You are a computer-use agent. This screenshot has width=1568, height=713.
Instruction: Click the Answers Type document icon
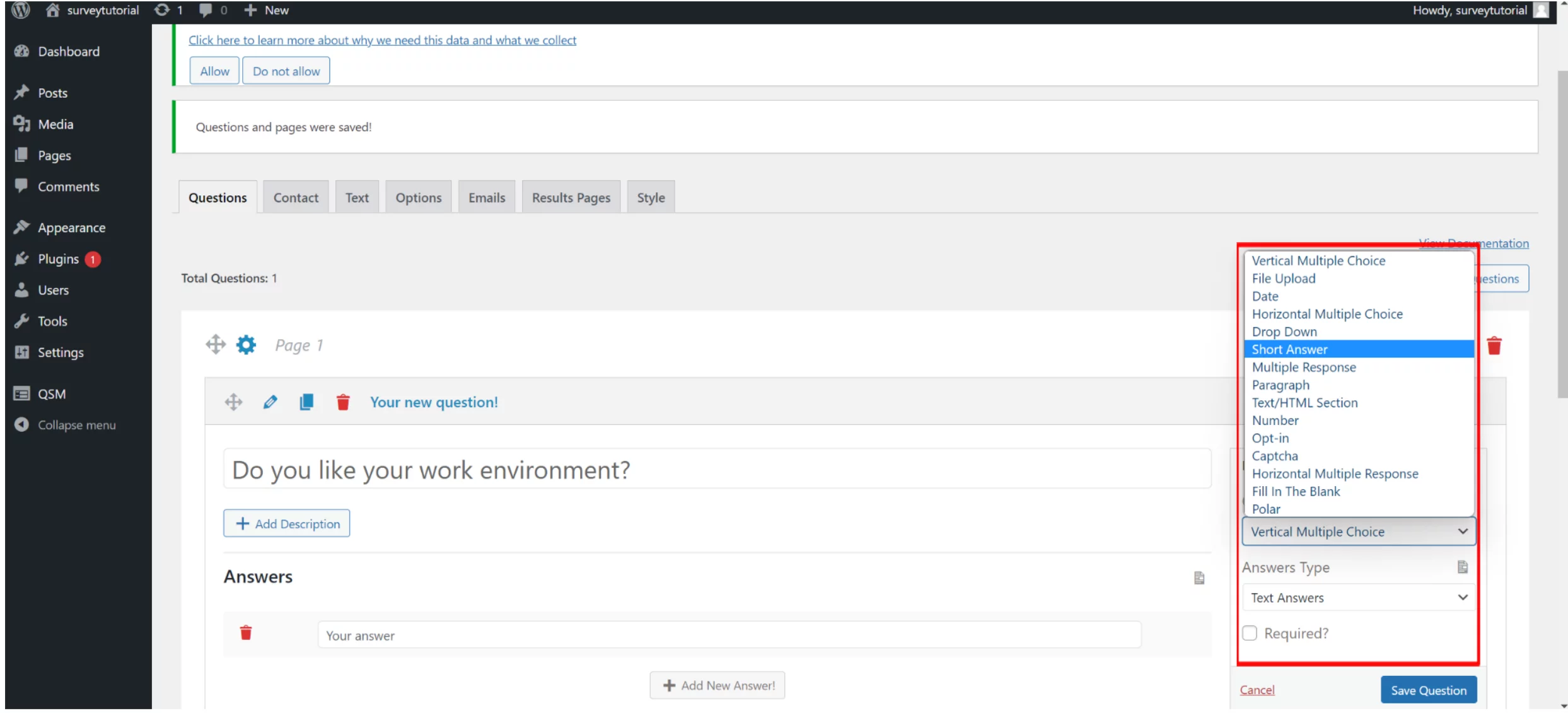click(1463, 567)
